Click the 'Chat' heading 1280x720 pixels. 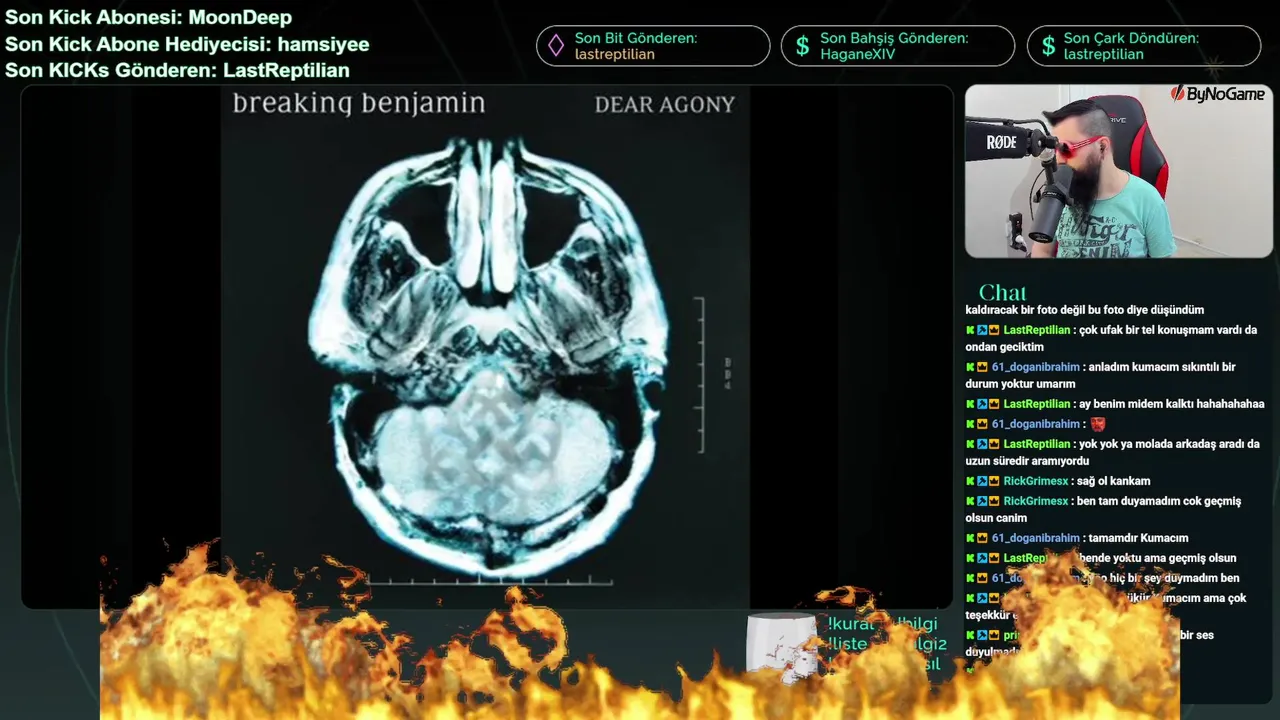(x=1002, y=292)
